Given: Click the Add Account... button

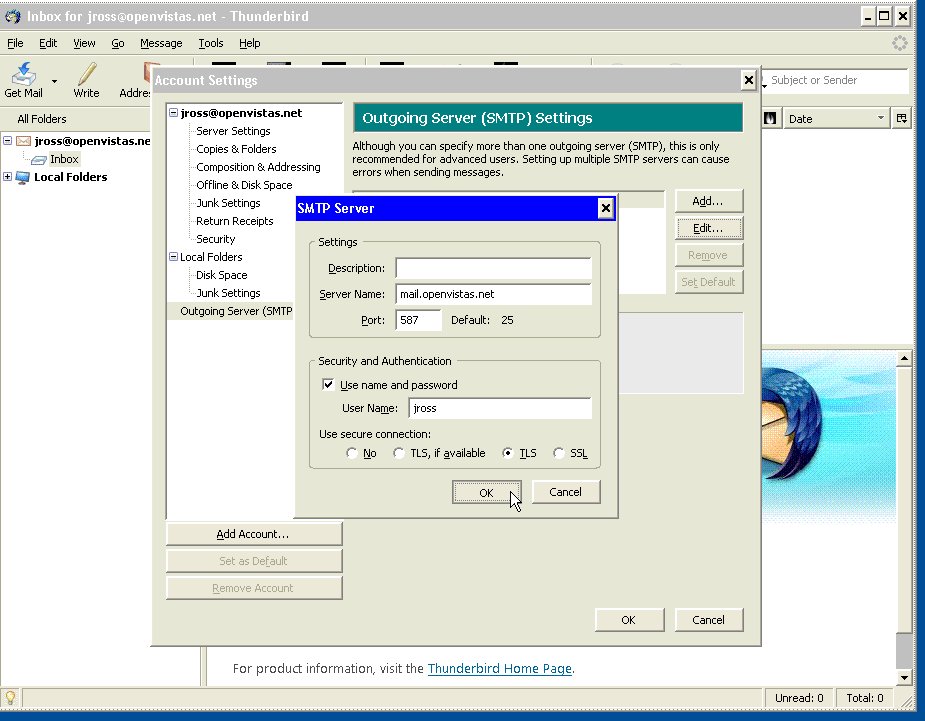Looking at the screenshot, I should (x=254, y=534).
